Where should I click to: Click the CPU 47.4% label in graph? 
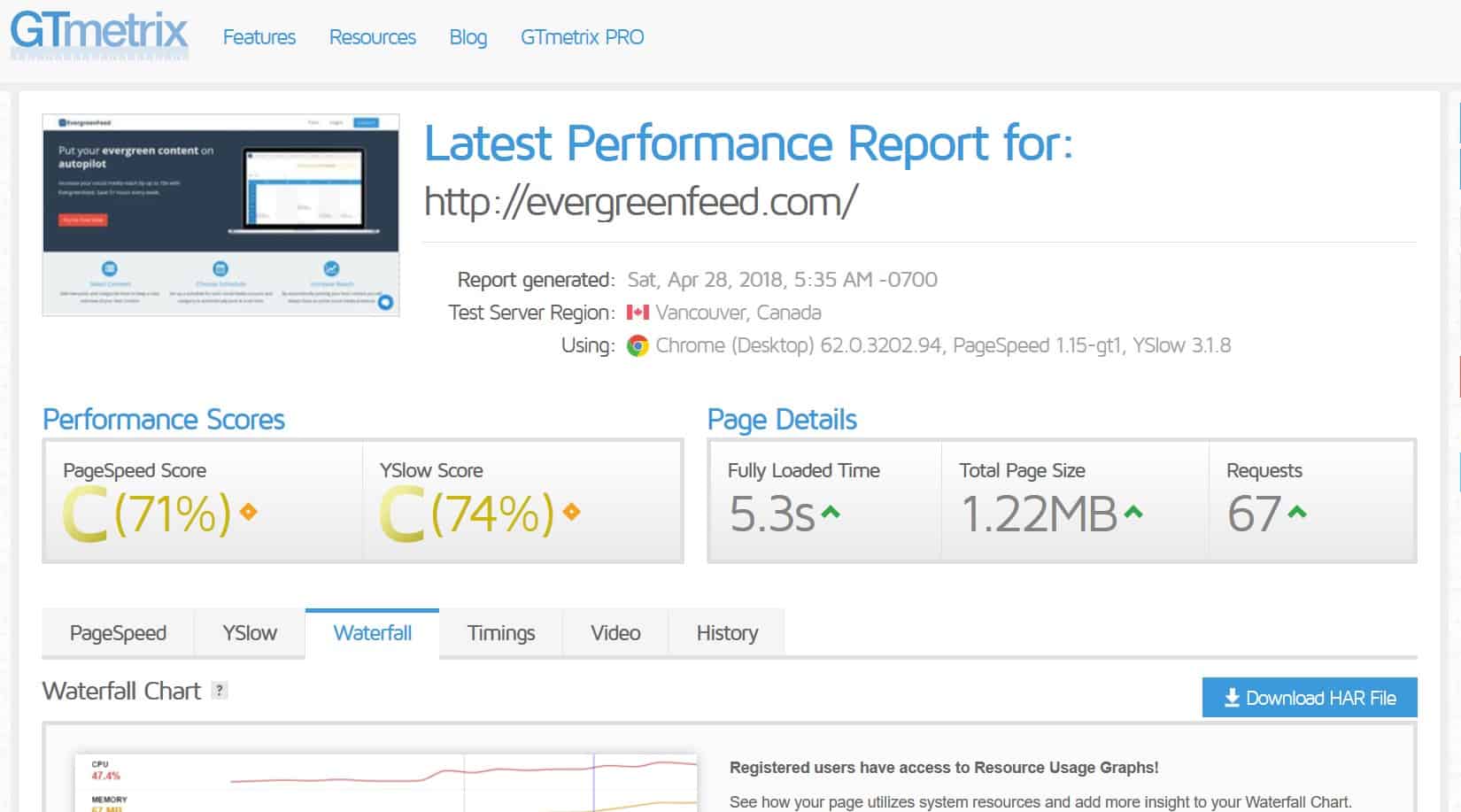pyautogui.click(x=105, y=770)
